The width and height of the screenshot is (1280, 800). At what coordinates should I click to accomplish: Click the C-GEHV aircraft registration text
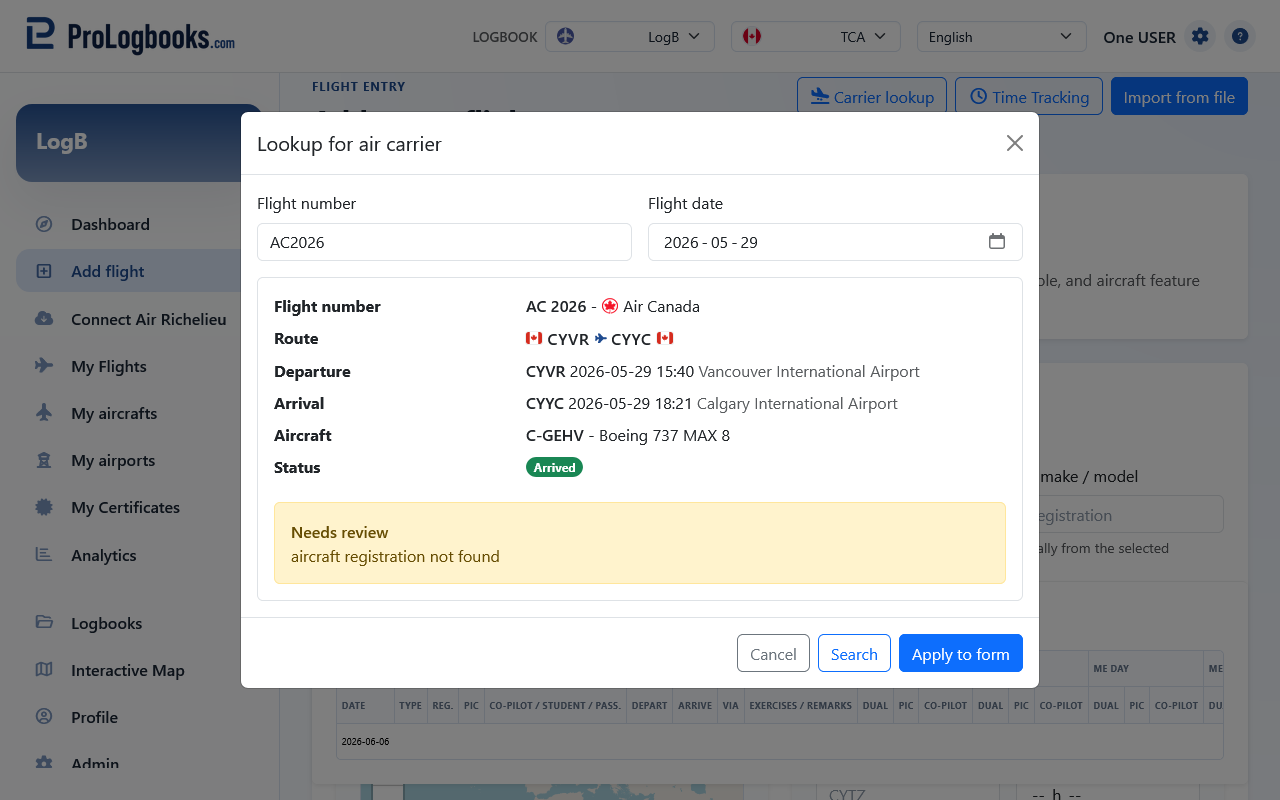(x=555, y=435)
